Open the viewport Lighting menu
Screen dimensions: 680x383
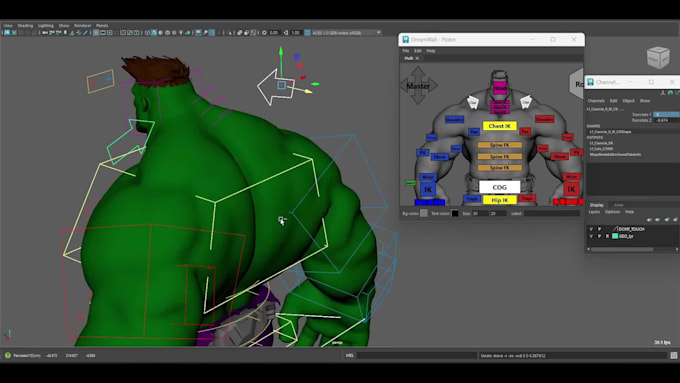pos(46,26)
